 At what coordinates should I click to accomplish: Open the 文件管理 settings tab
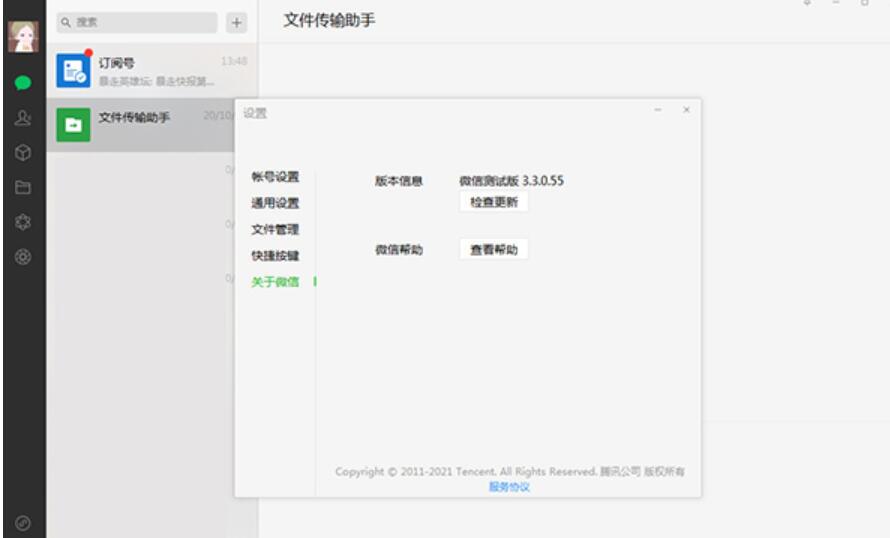(275, 229)
